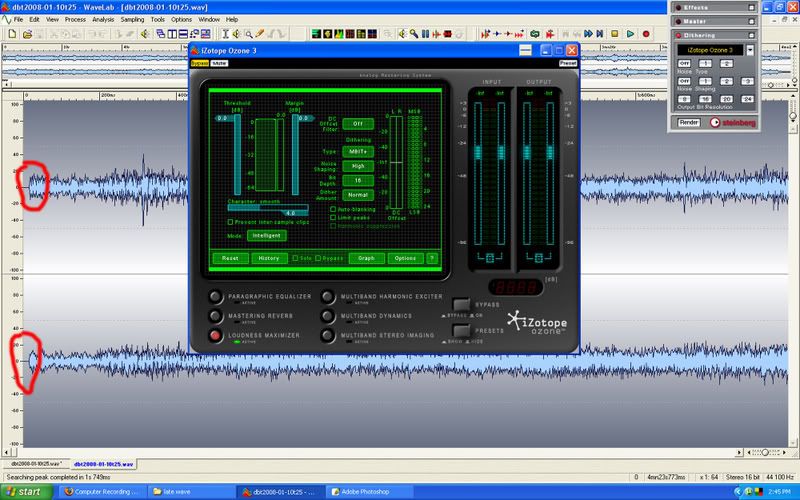Click the Ozone History button
Viewport: 800px width, 500px height.
click(269, 258)
